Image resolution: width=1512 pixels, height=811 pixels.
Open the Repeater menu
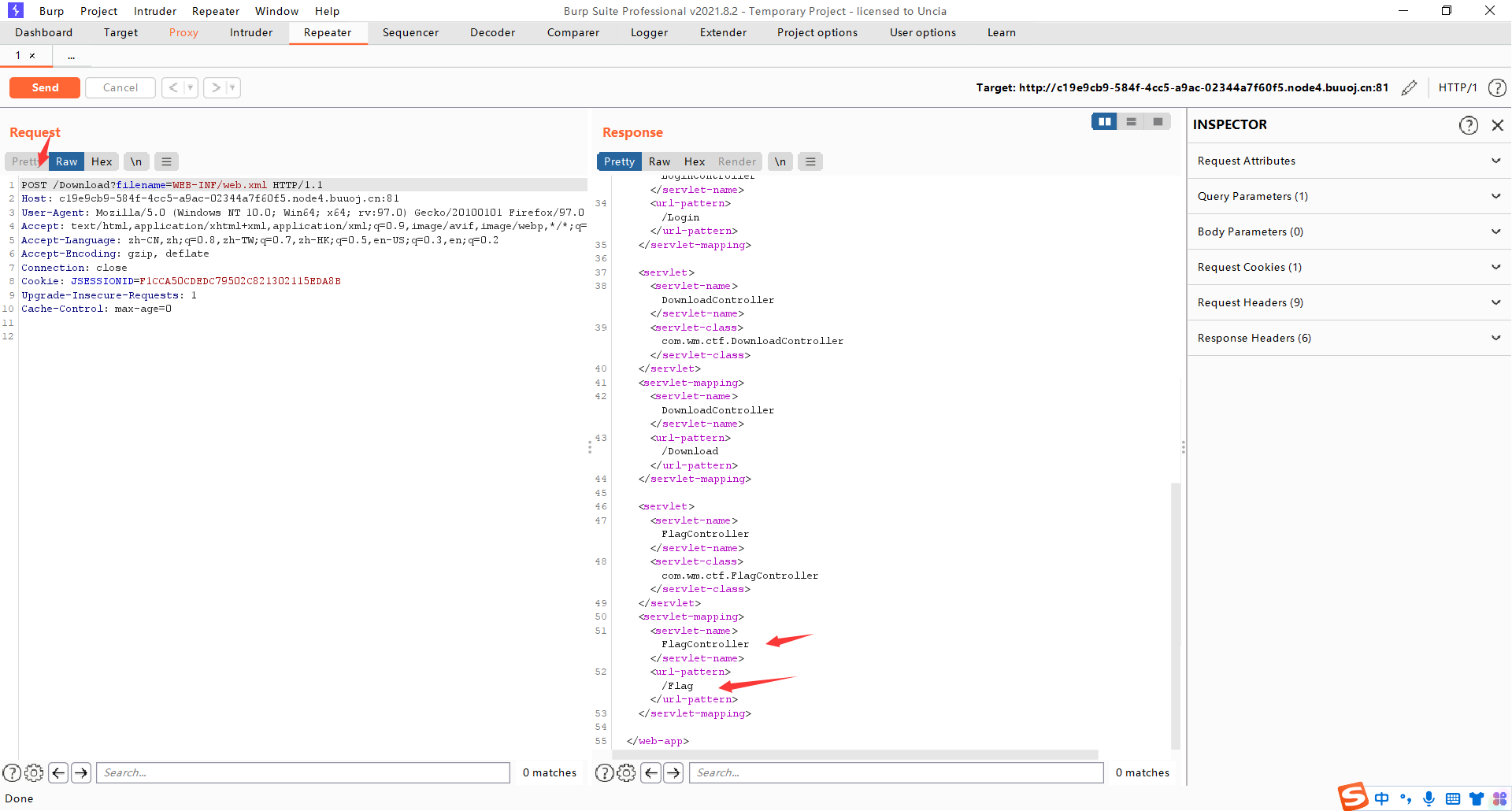point(216,11)
